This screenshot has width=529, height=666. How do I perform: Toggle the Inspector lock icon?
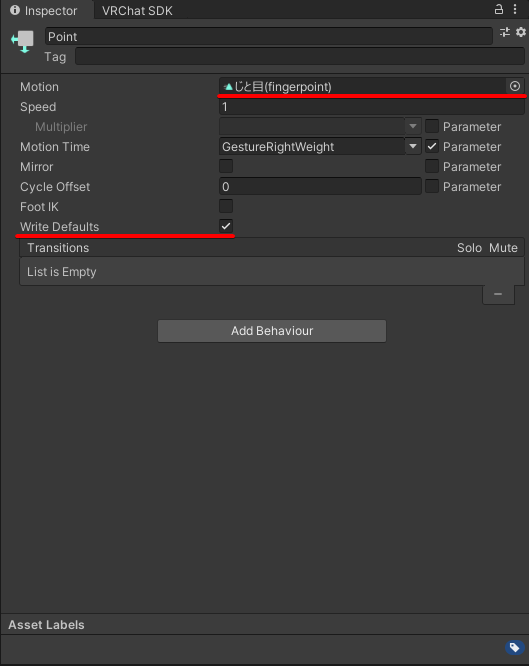499,9
